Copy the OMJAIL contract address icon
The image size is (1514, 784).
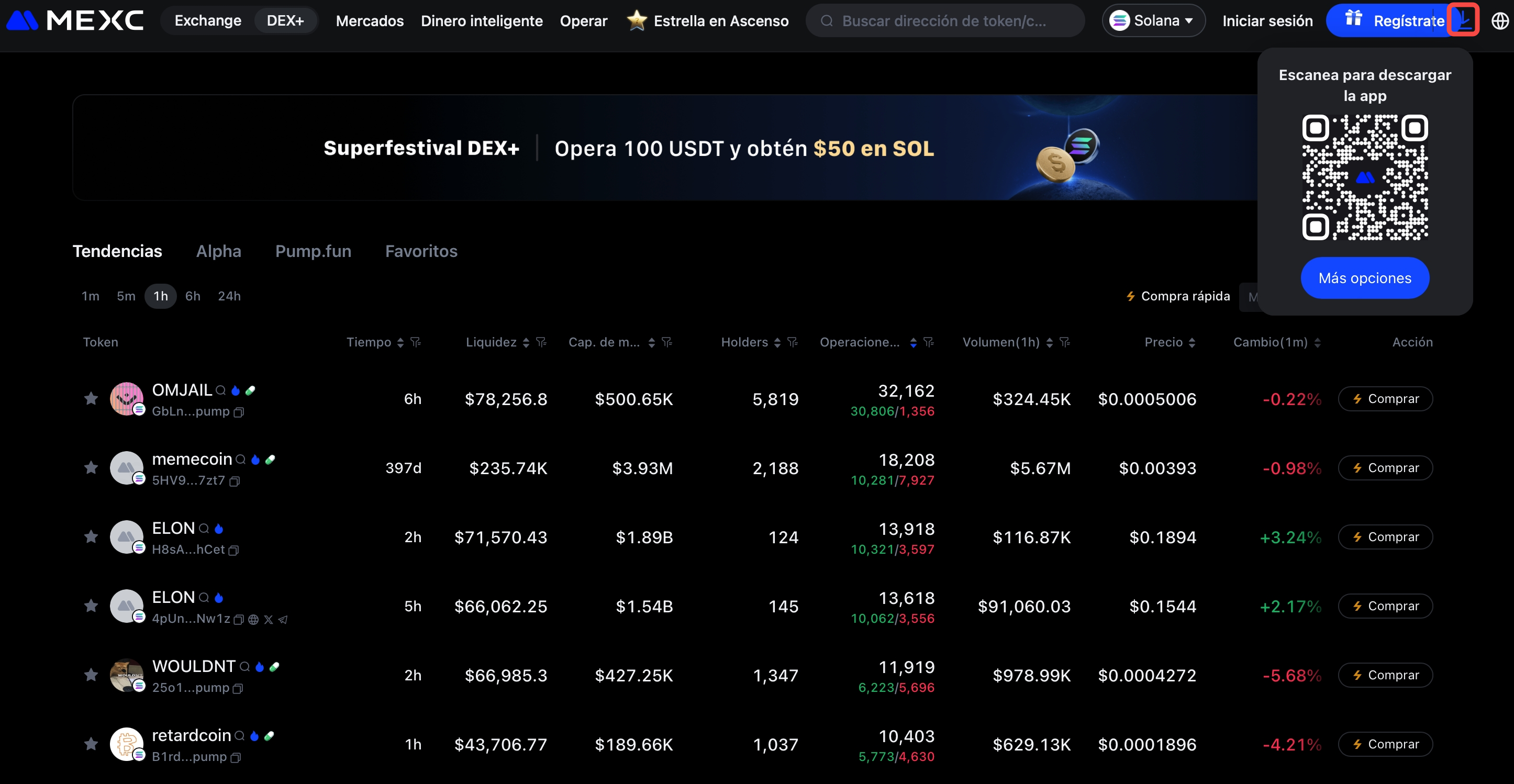[239, 412]
